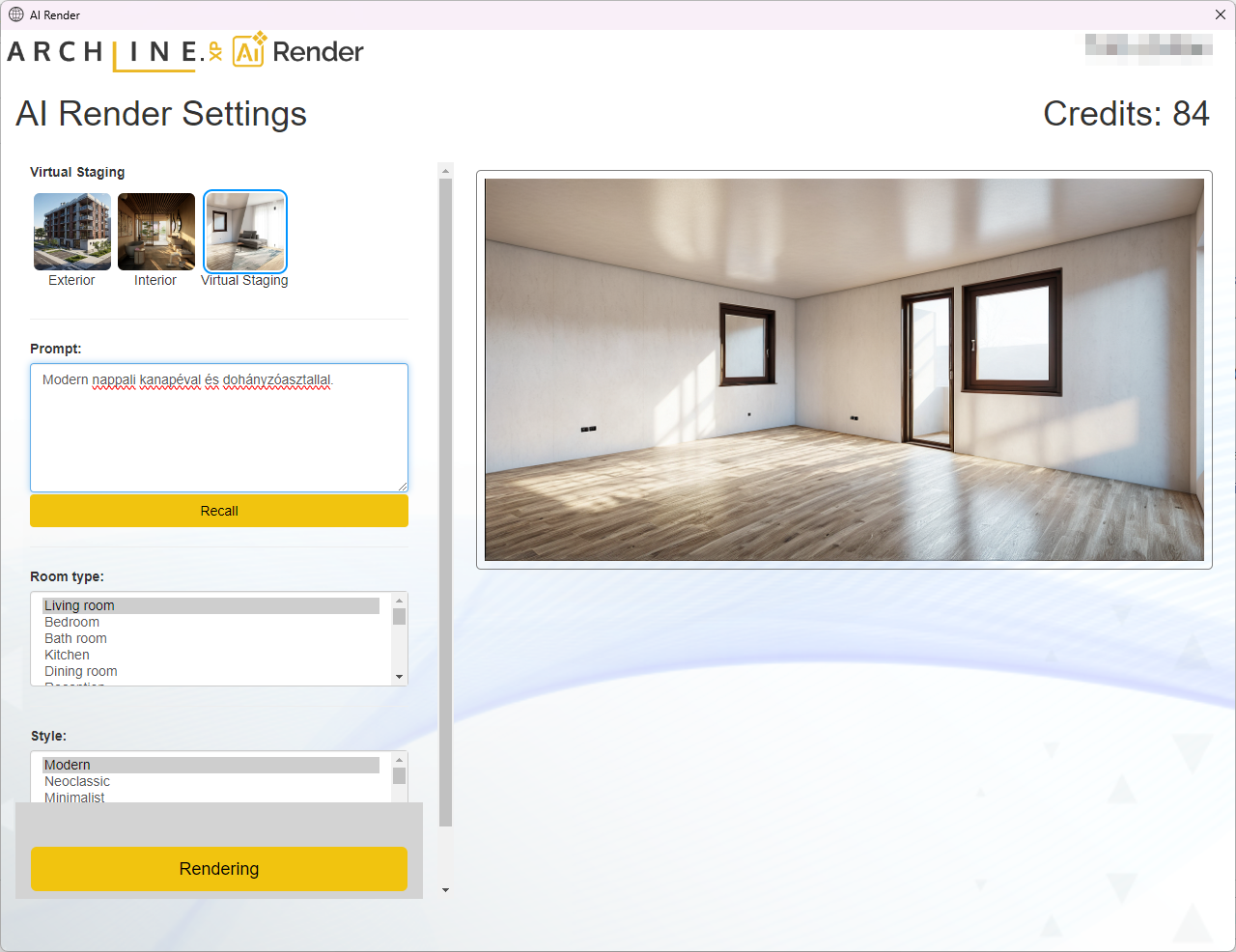Screen dimensions: 1236x952
Task: Choose Neoclassic style option
Action: point(77,781)
